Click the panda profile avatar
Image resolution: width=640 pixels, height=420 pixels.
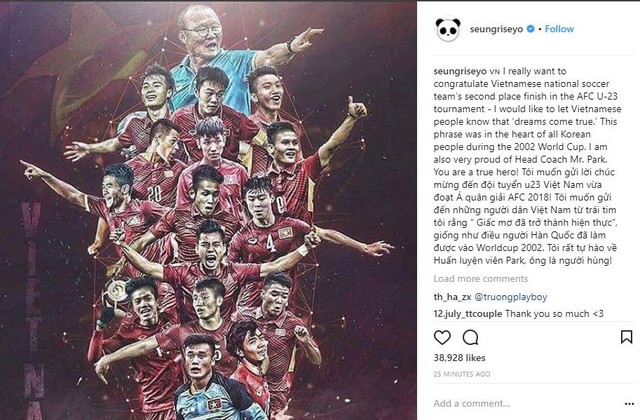[x=448, y=29]
